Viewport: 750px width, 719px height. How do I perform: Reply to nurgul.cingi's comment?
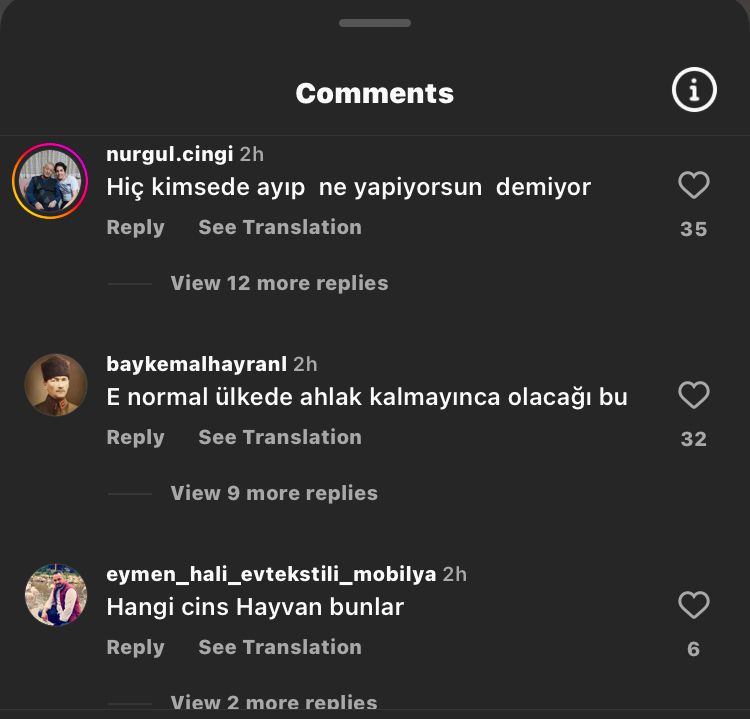(x=135, y=227)
